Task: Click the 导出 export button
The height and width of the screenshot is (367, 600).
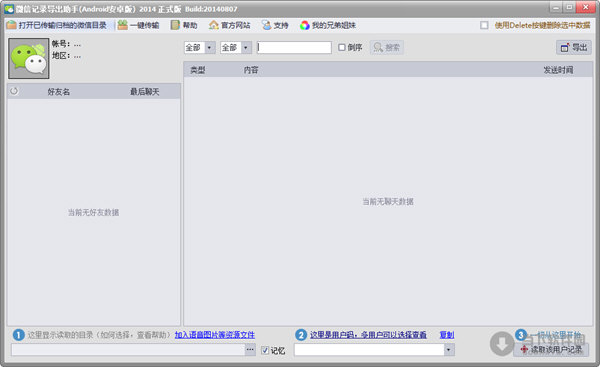Action: pyautogui.click(x=574, y=47)
